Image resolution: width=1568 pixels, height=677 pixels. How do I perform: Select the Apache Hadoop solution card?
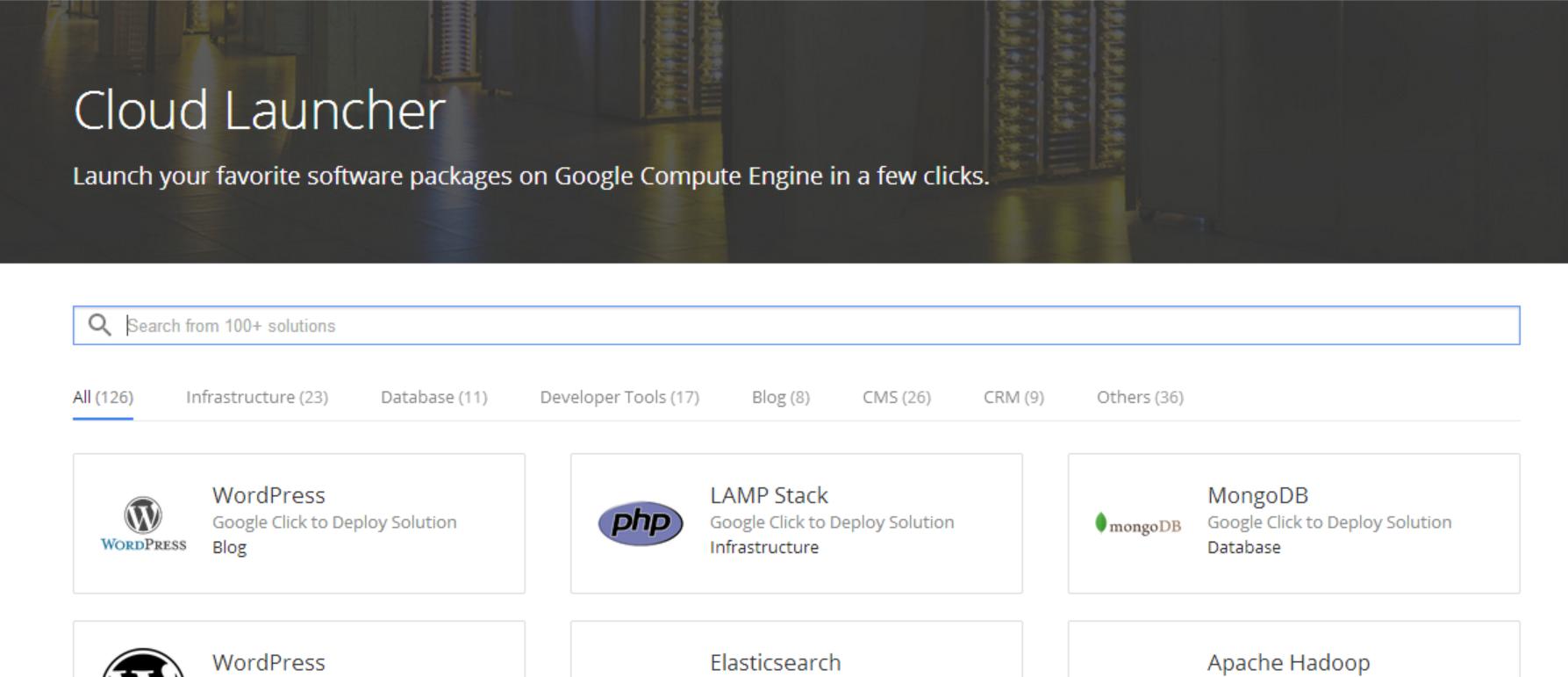(x=1293, y=654)
